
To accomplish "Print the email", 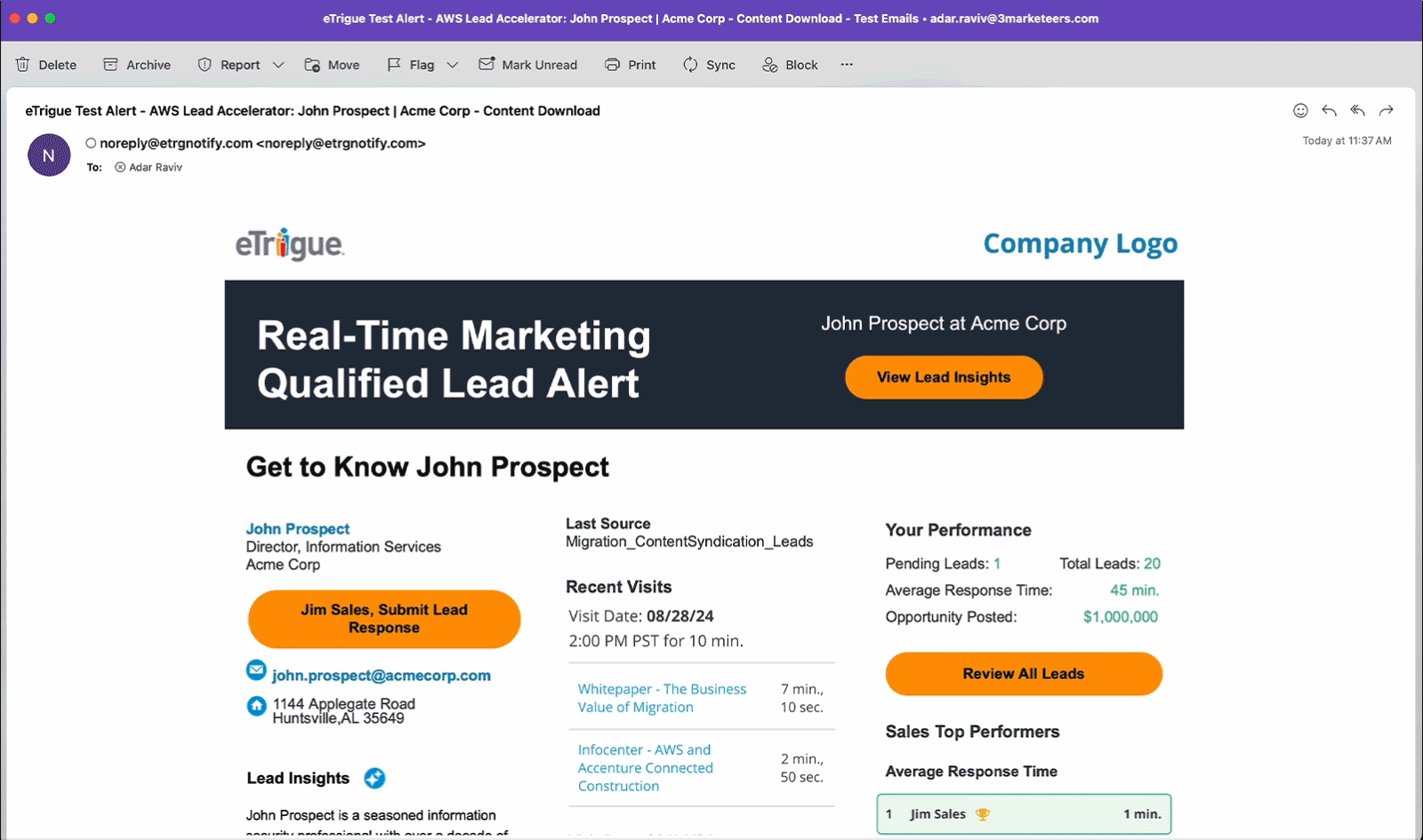I will [631, 65].
